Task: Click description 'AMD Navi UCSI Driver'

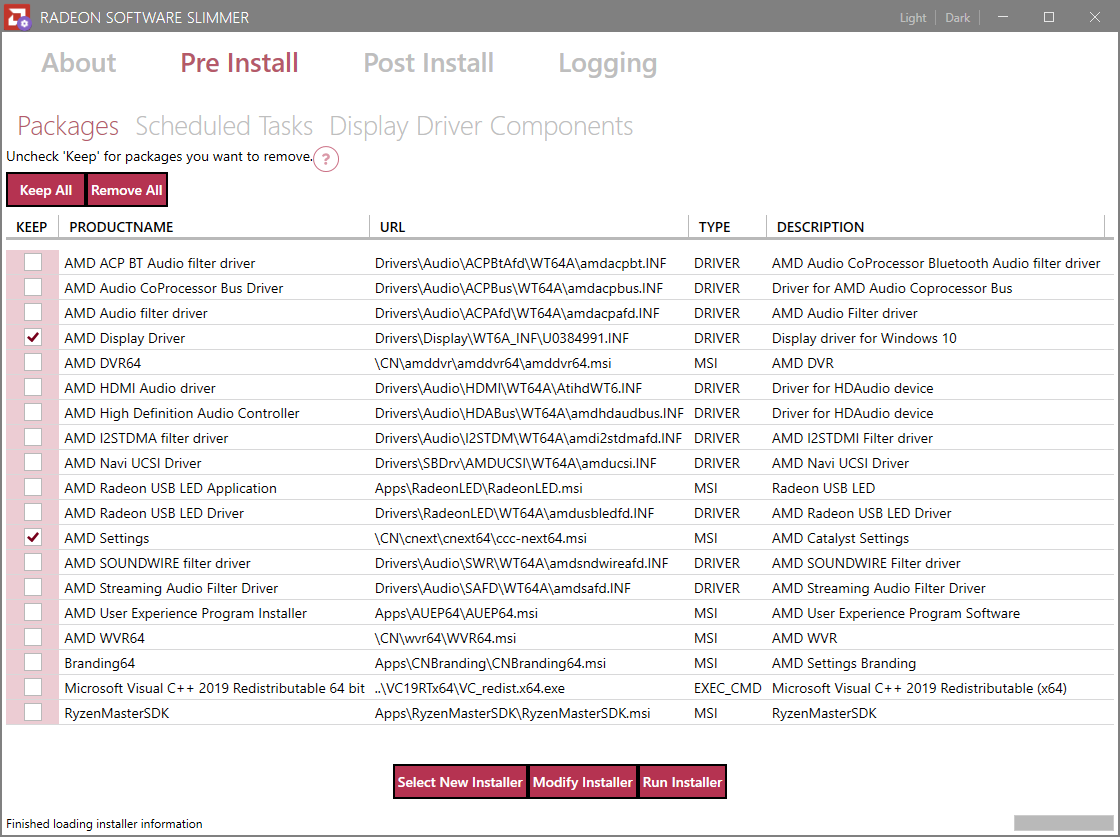Action: [840, 463]
